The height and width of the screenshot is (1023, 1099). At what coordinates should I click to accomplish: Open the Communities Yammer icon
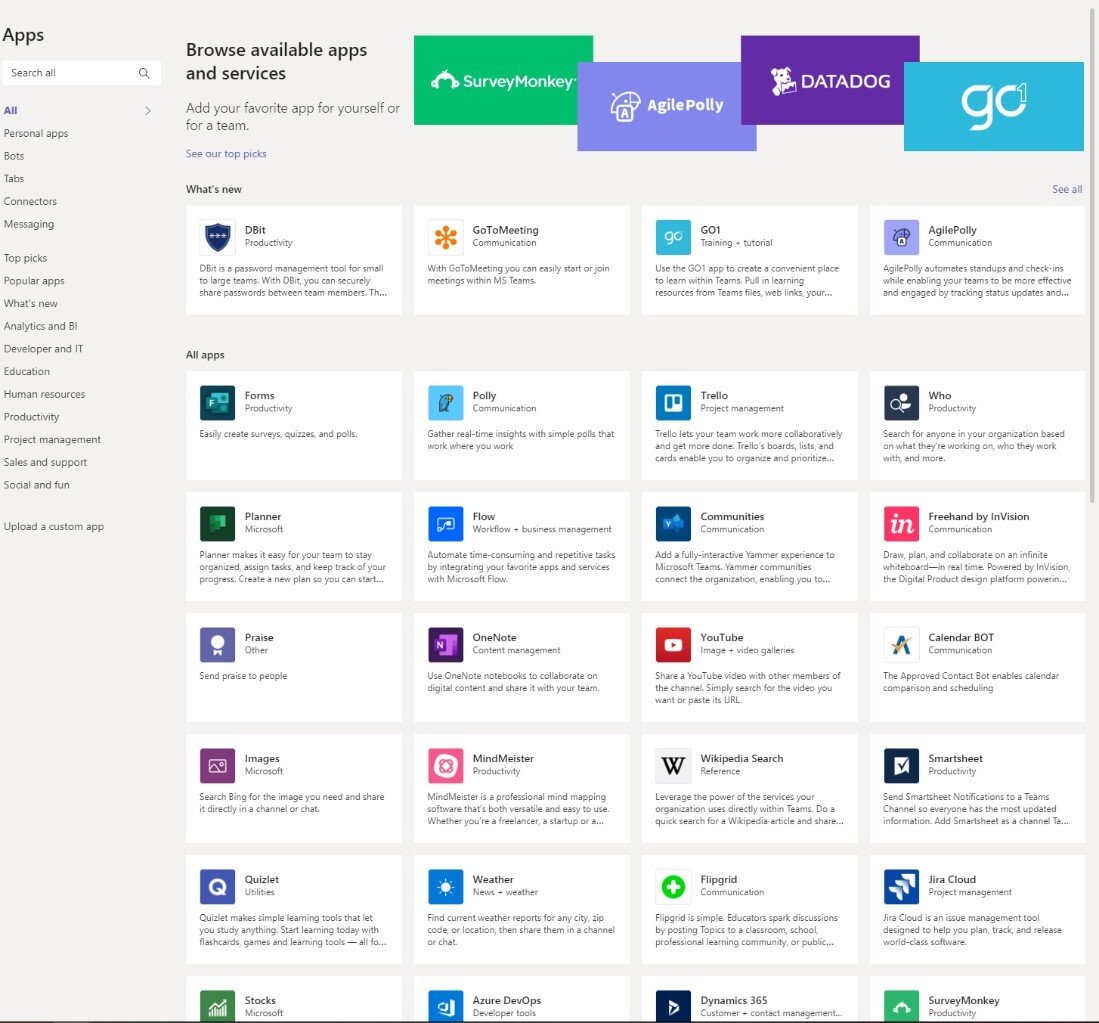(x=673, y=523)
